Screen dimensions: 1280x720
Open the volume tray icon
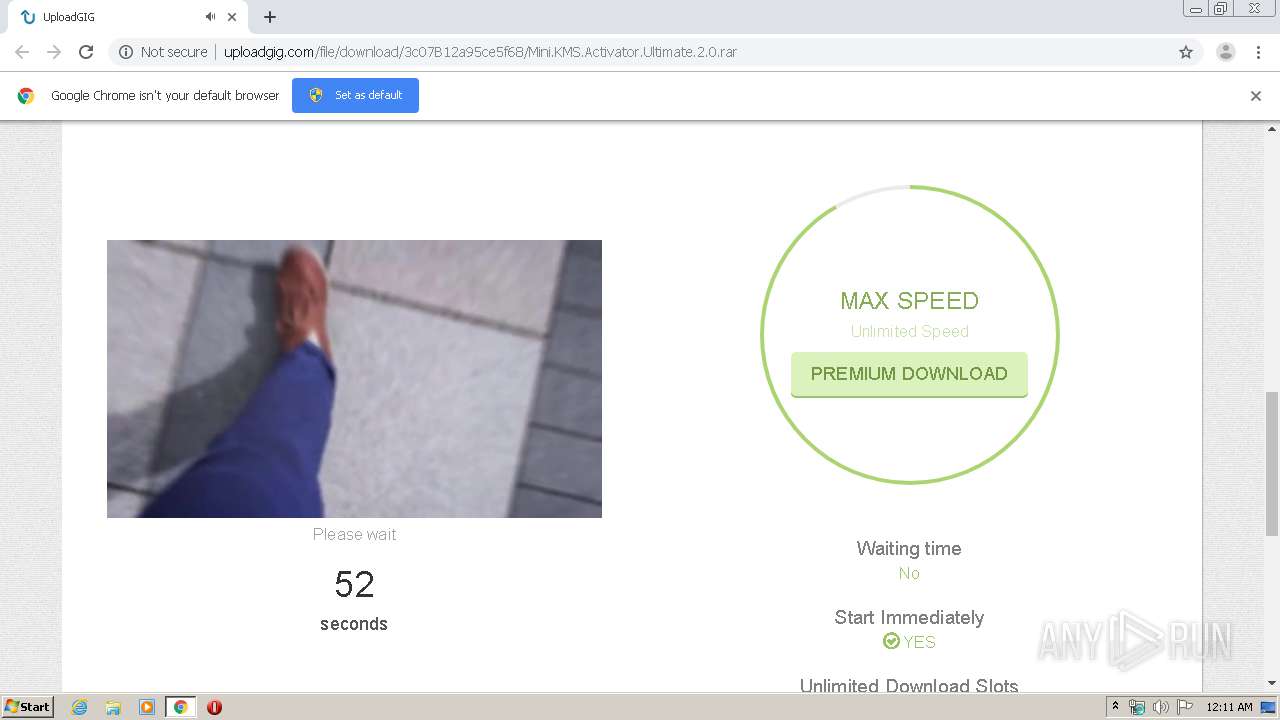click(1161, 707)
